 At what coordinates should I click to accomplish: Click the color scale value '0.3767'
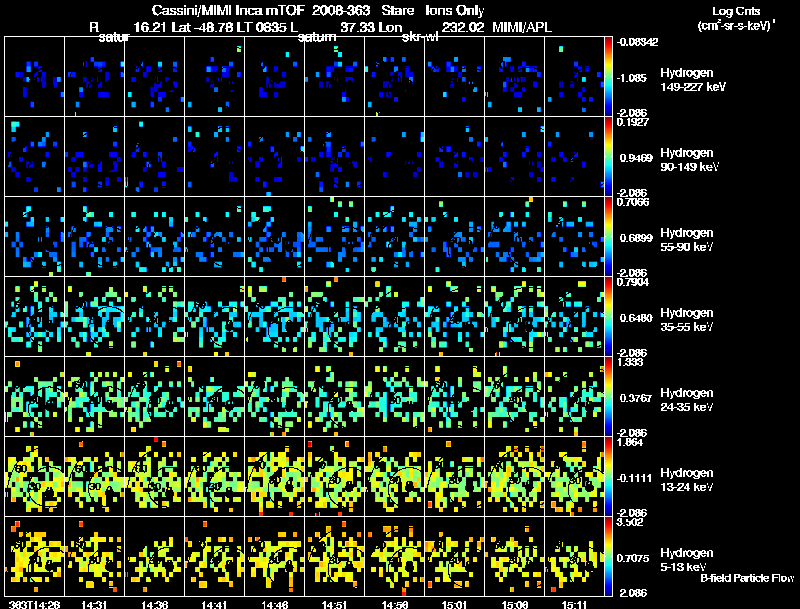(636, 398)
